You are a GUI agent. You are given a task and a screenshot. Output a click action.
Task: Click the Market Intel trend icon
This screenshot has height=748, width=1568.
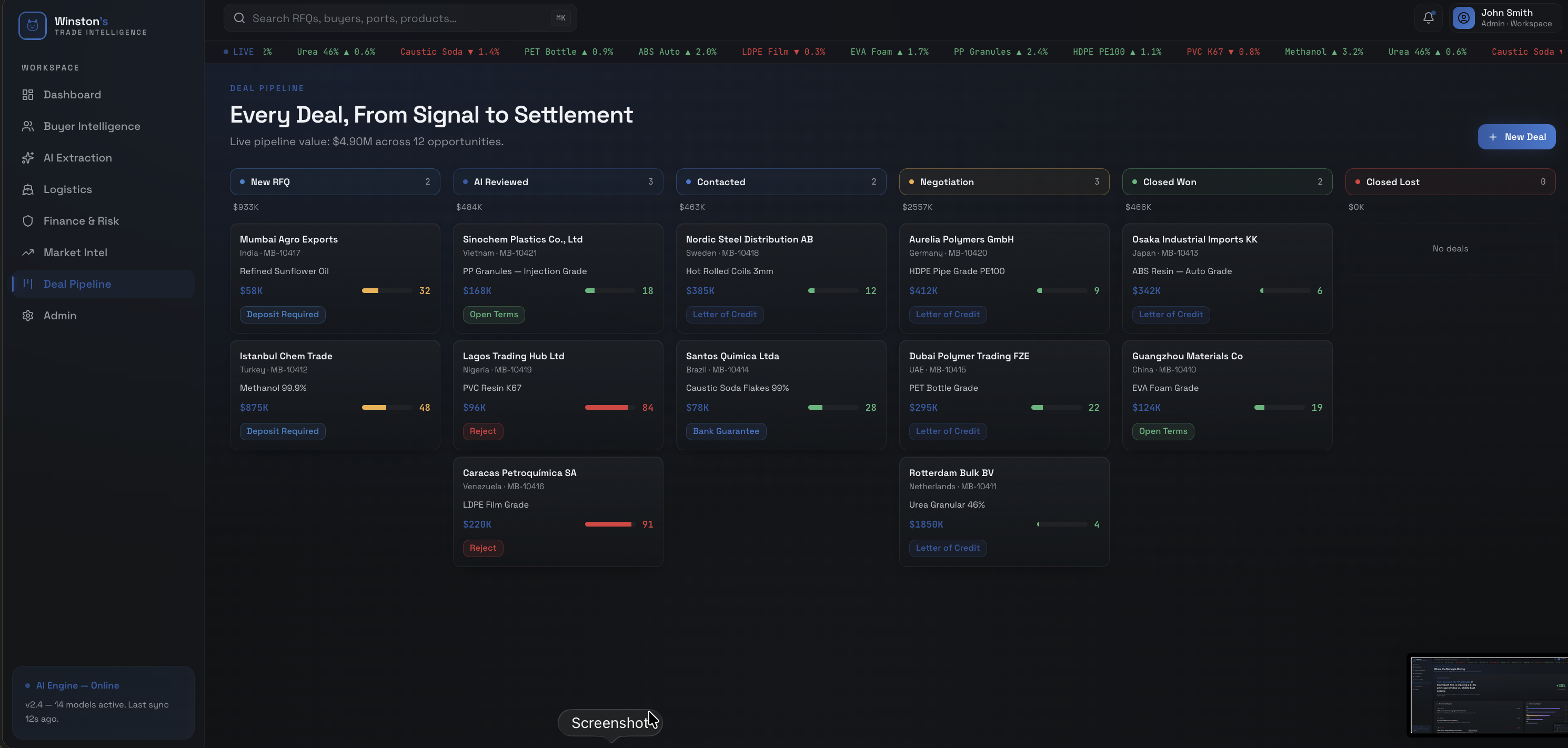(x=27, y=252)
